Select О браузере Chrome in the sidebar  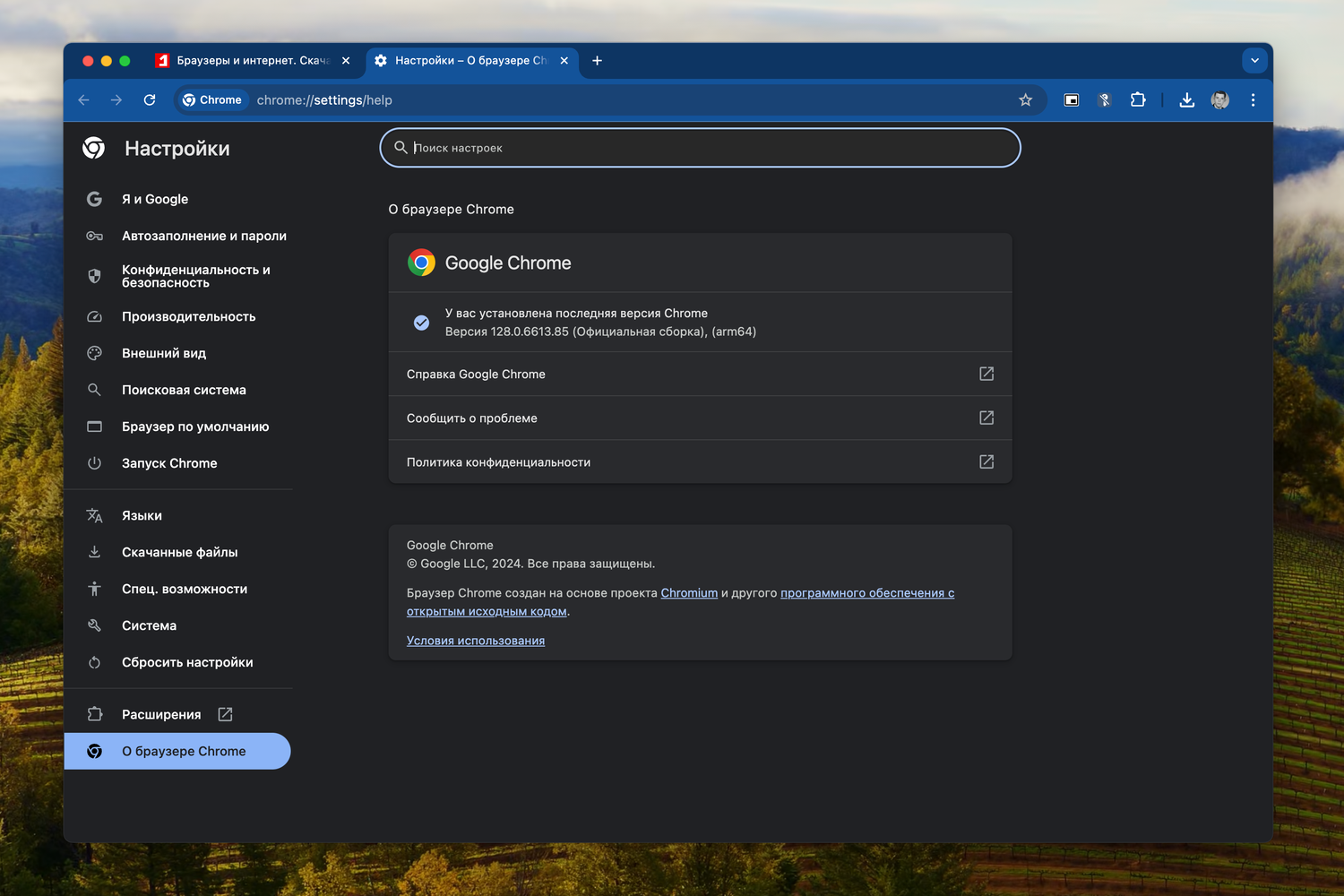(177, 751)
